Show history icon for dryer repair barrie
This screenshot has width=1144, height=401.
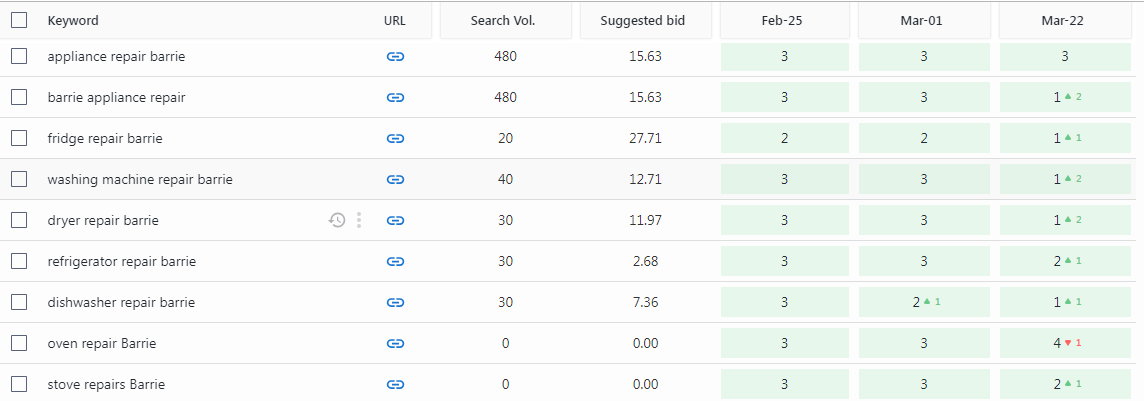336,220
